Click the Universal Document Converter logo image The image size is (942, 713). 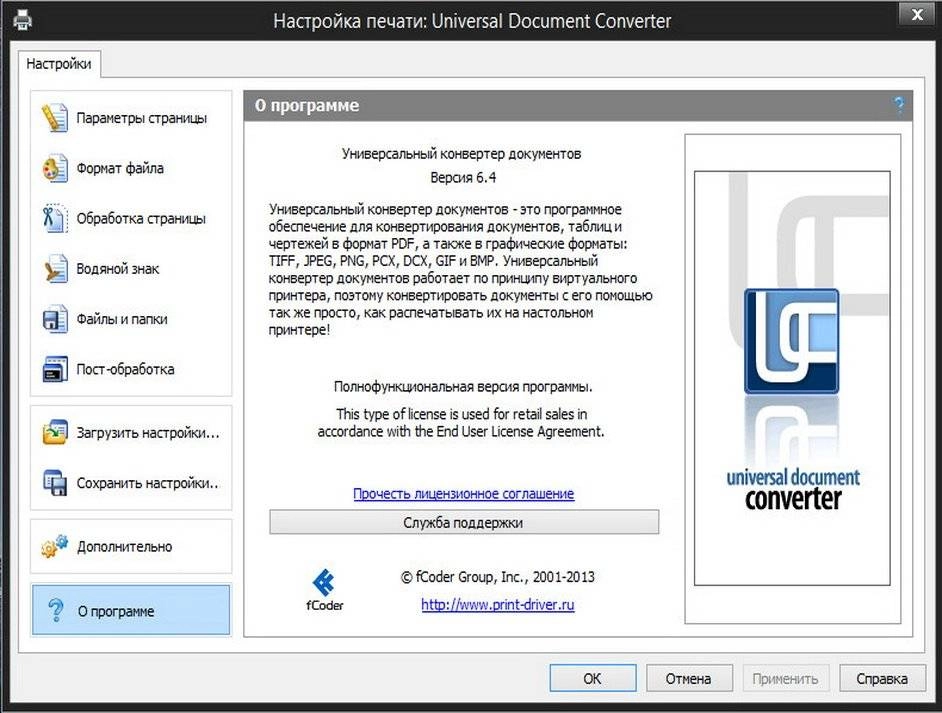(x=792, y=378)
